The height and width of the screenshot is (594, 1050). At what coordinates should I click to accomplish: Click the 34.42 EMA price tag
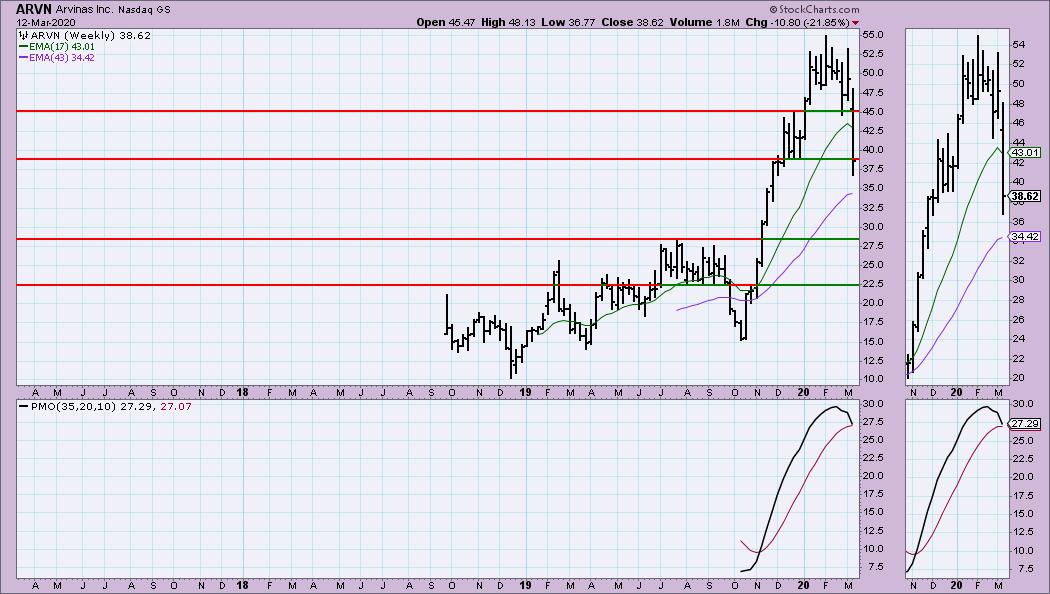[x=1025, y=236]
